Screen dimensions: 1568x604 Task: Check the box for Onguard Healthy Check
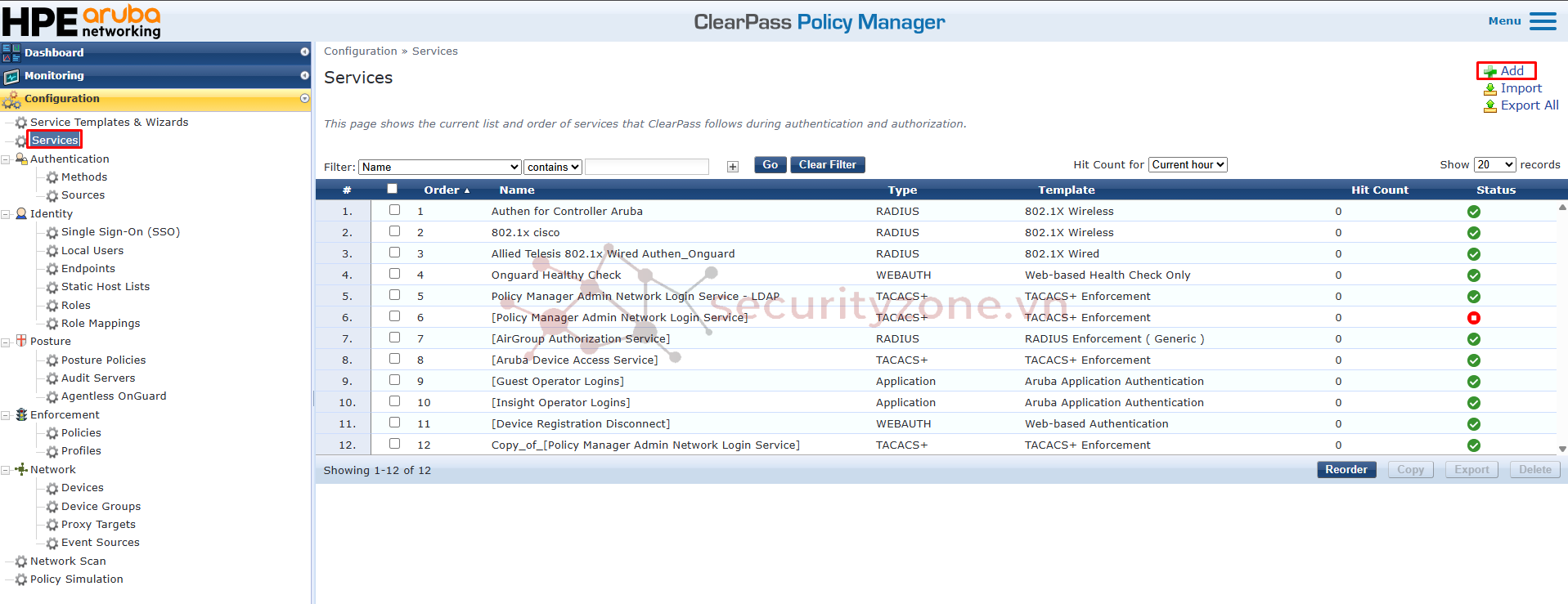pyautogui.click(x=394, y=274)
